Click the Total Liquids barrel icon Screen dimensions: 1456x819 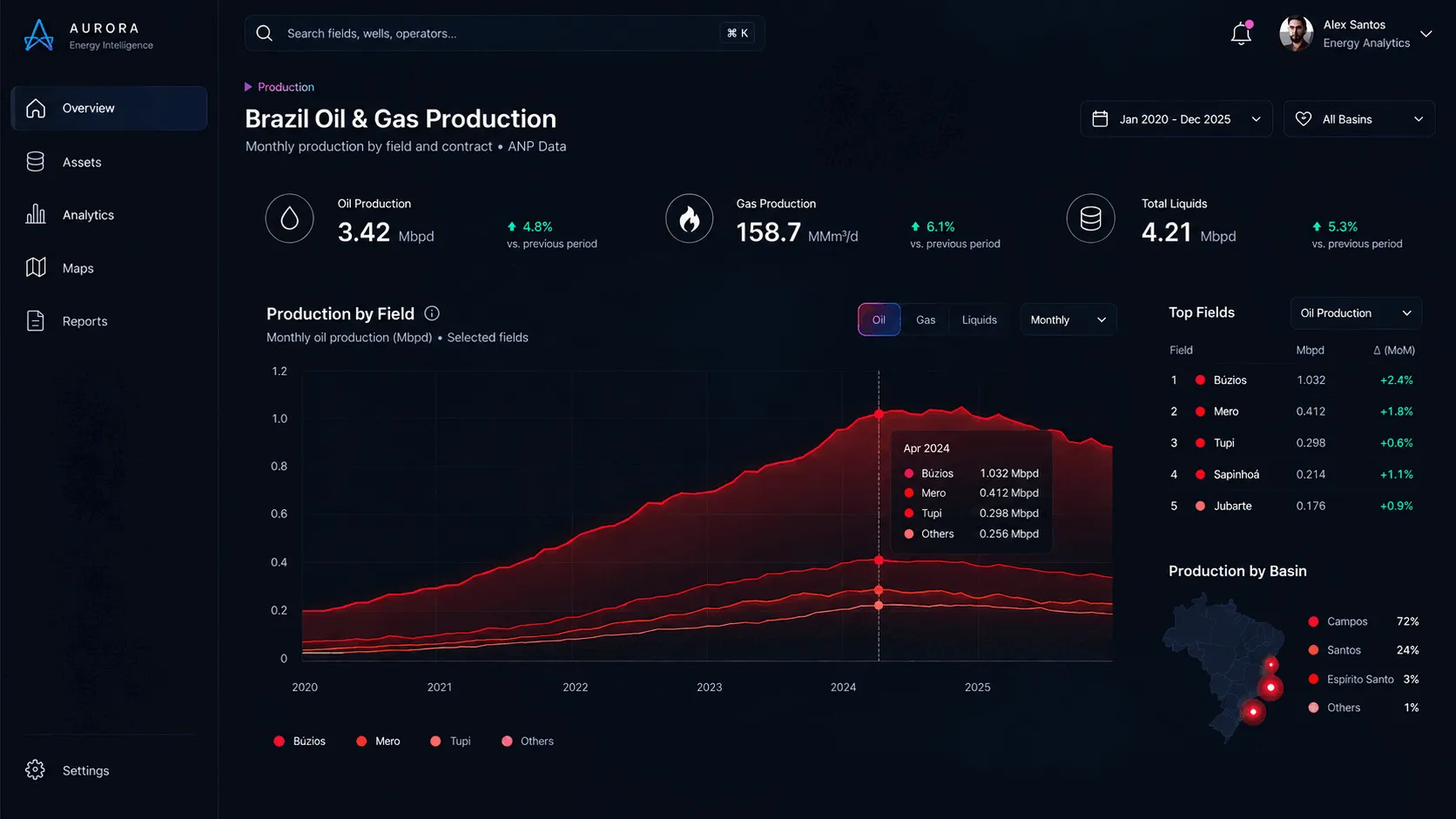pyautogui.click(x=1091, y=218)
